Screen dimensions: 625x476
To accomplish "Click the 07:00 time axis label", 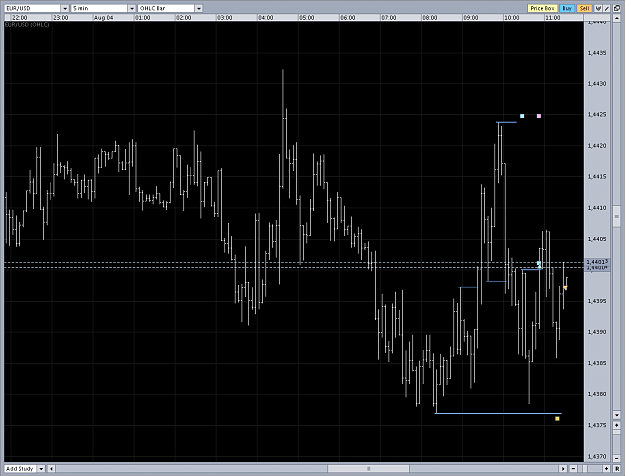I will tap(389, 18).
